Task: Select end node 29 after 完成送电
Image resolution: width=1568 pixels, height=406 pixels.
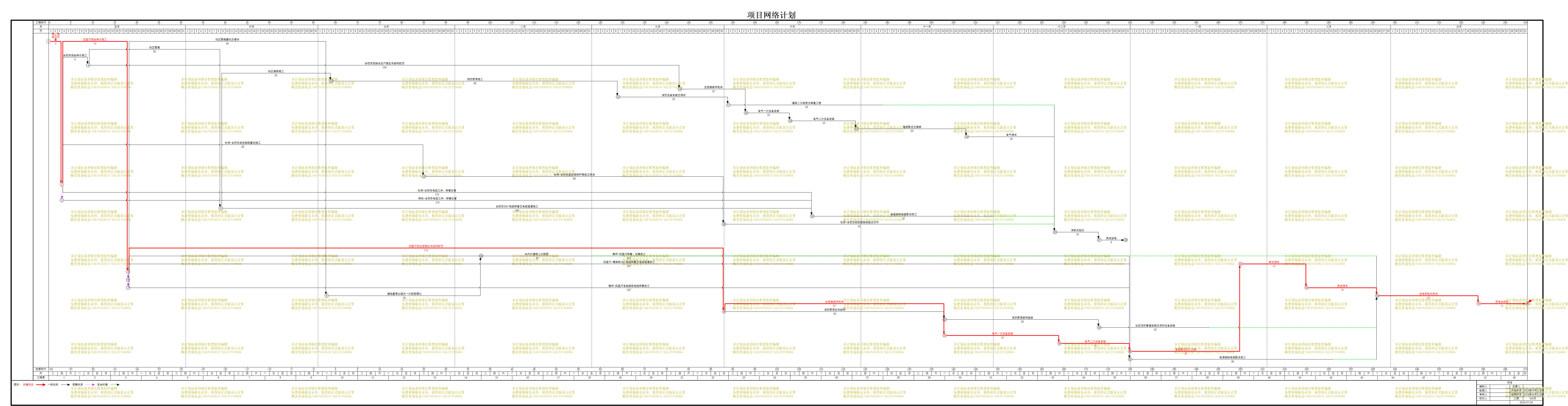Action: [x=1125, y=240]
